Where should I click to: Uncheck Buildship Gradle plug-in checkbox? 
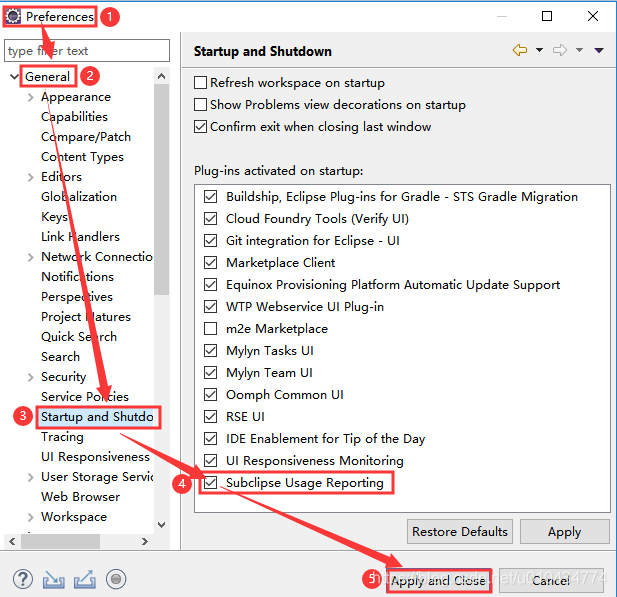point(211,196)
